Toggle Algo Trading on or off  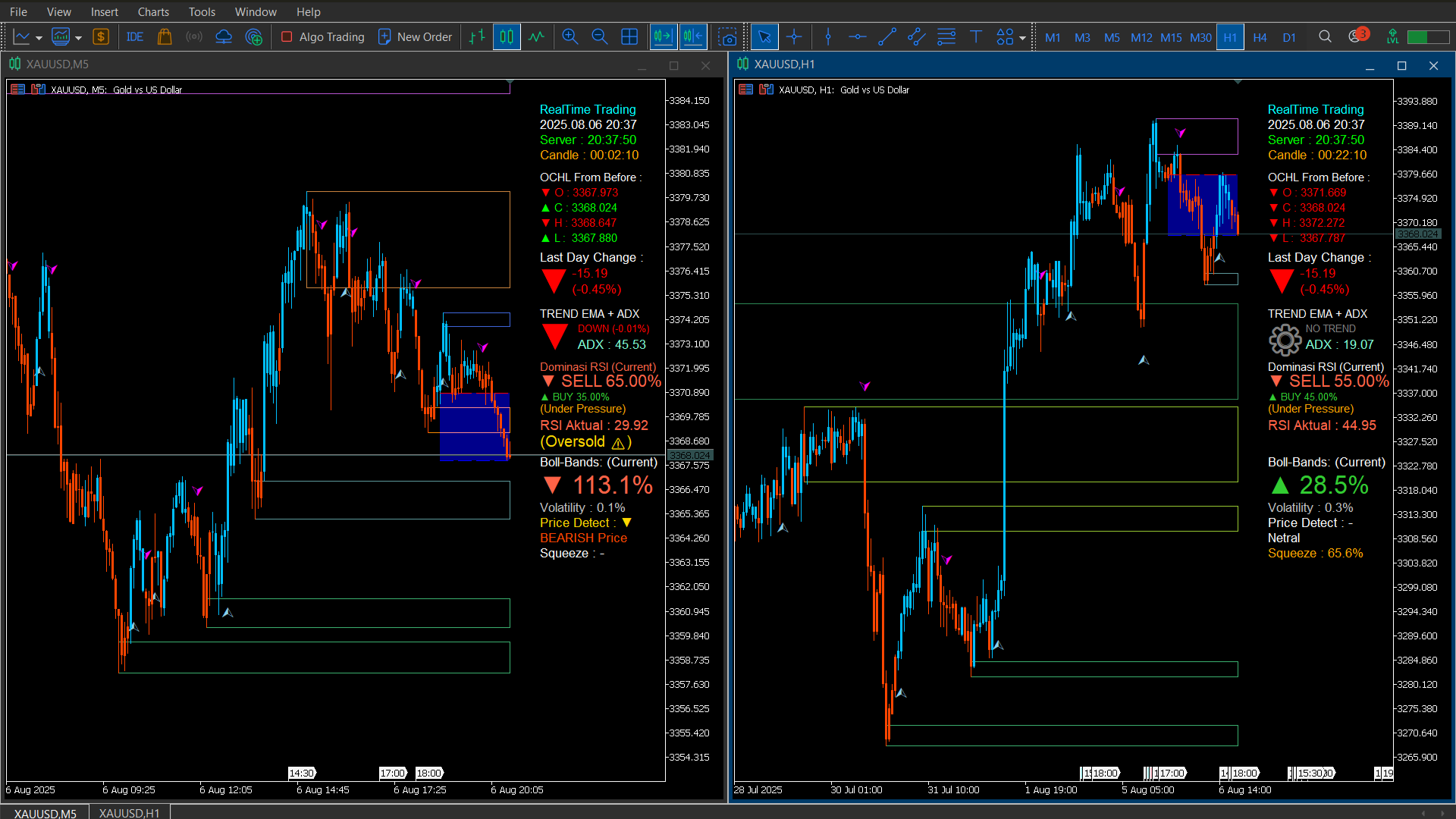[322, 36]
